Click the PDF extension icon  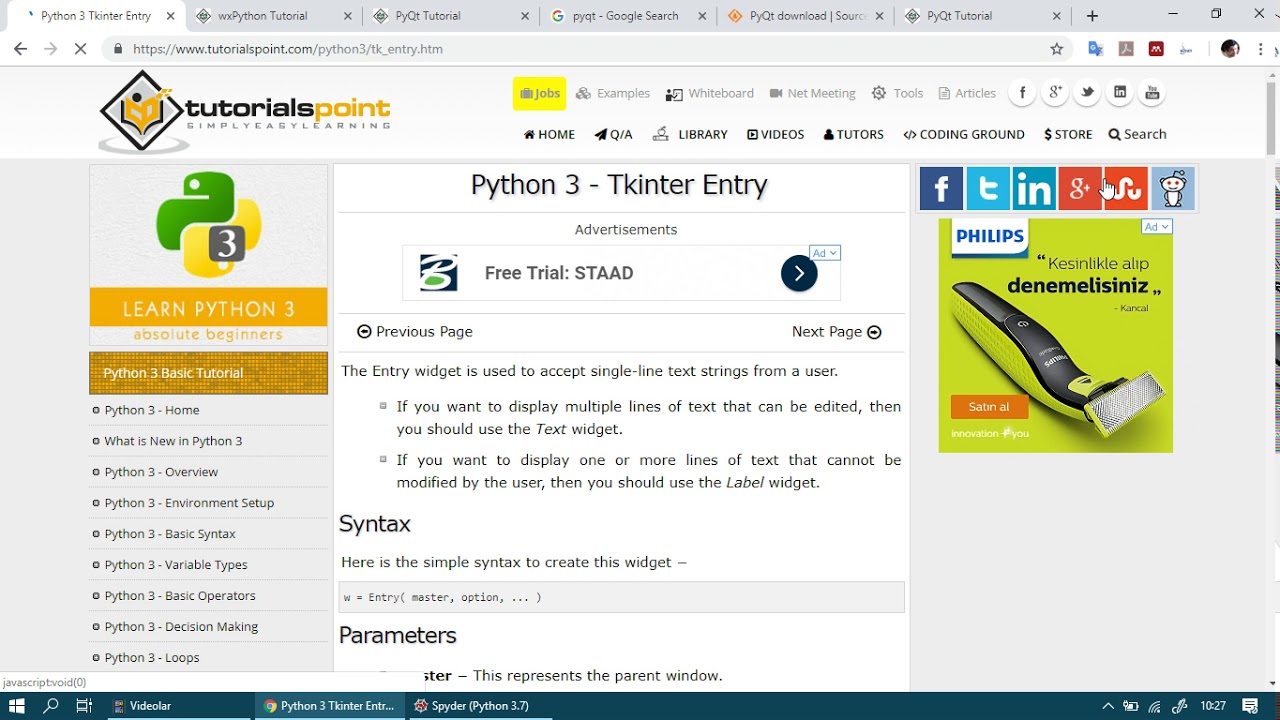pyautogui.click(x=1126, y=49)
